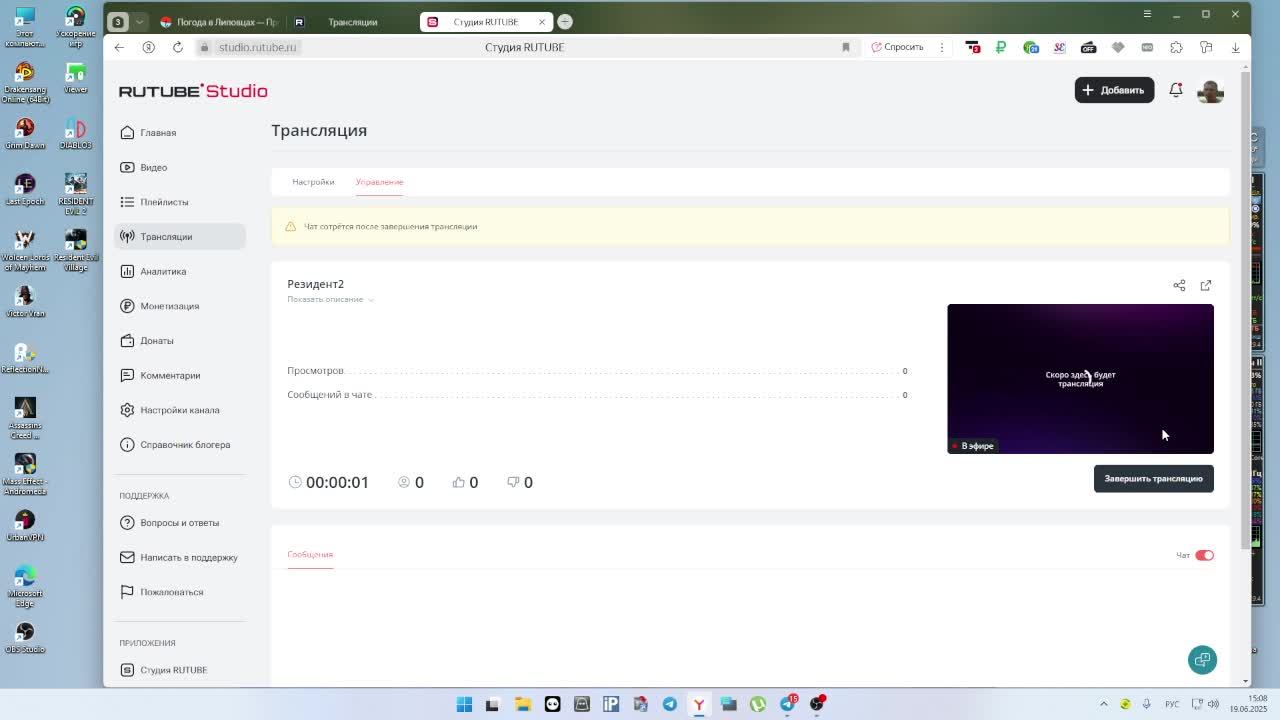Click Пожаловаться in the sidebar
This screenshot has width=1280, height=720.
pyautogui.click(x=179, y=592)
